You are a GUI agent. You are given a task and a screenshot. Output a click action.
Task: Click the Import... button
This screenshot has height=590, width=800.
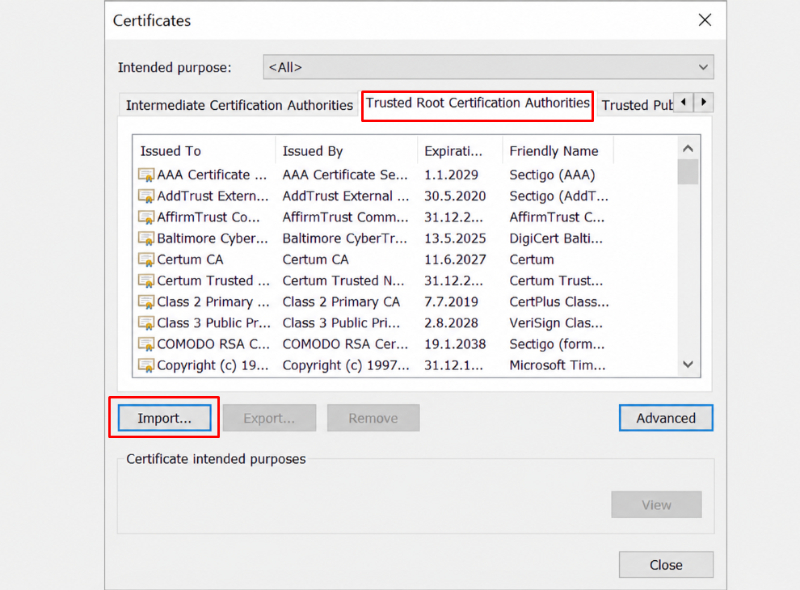(164, 418)
